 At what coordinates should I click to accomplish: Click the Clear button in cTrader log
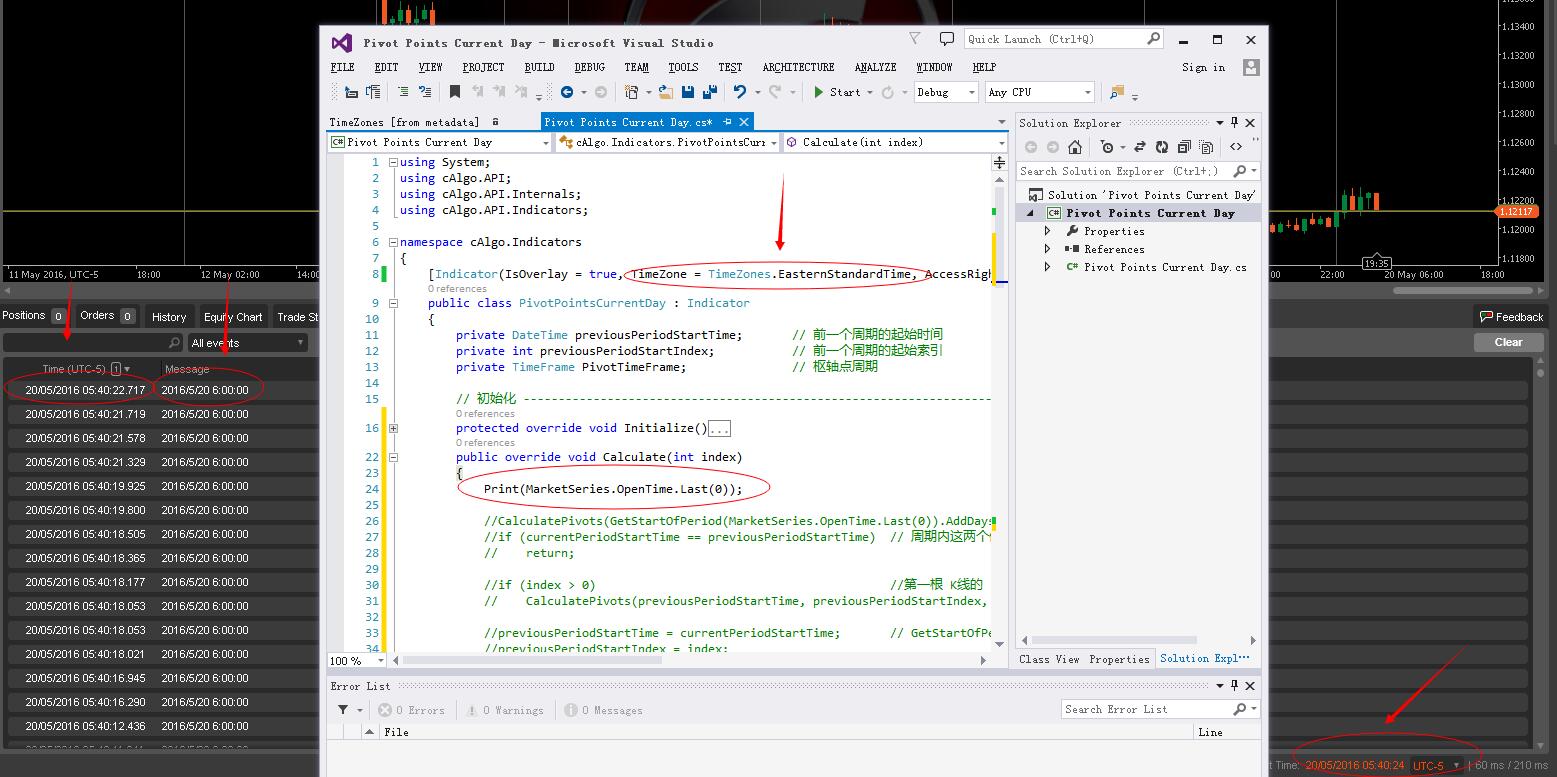point(1508,342)
